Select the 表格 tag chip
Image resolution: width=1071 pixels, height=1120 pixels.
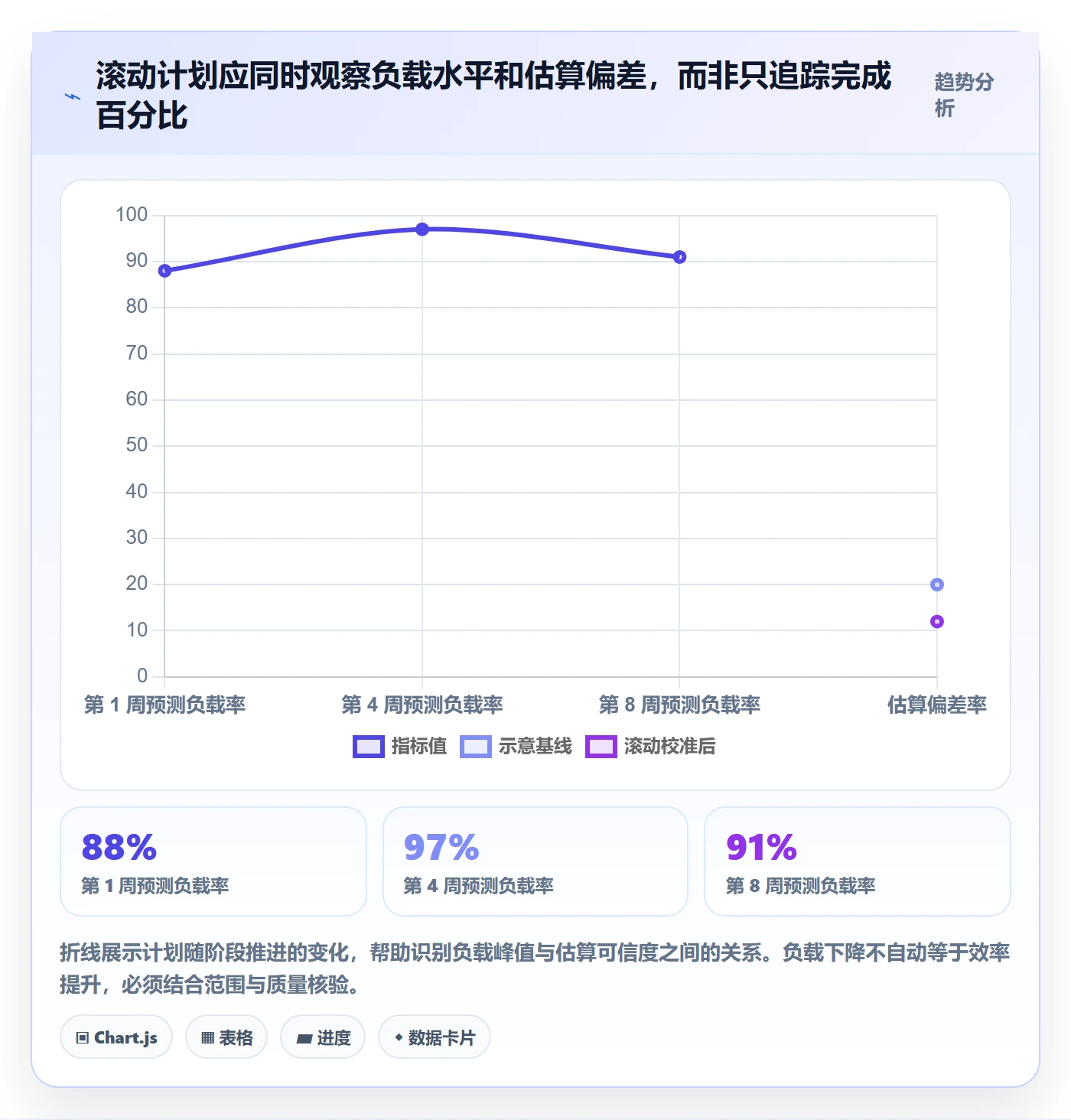(x=226, y=1037)
